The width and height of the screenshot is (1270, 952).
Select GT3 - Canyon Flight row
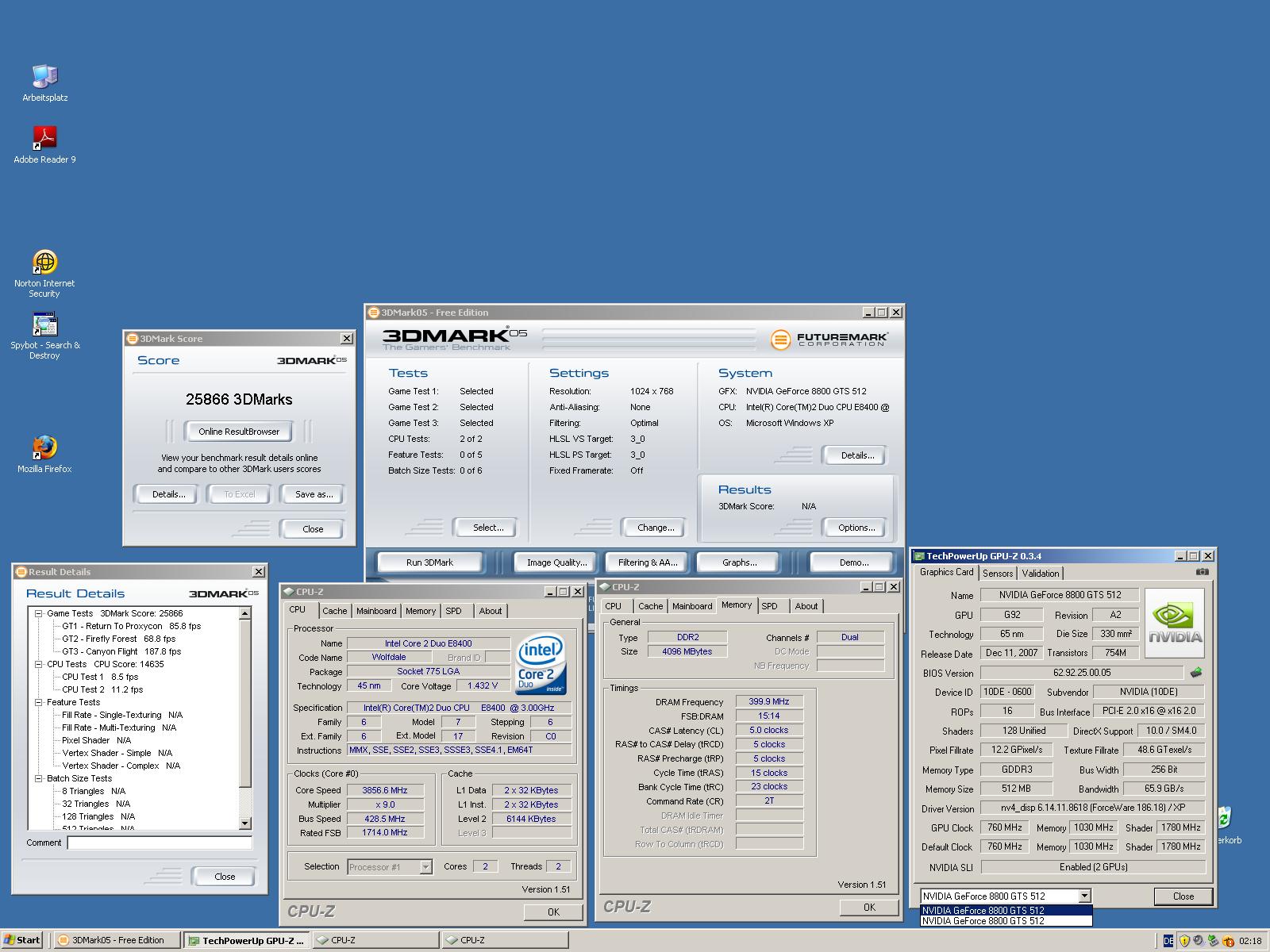121,651
